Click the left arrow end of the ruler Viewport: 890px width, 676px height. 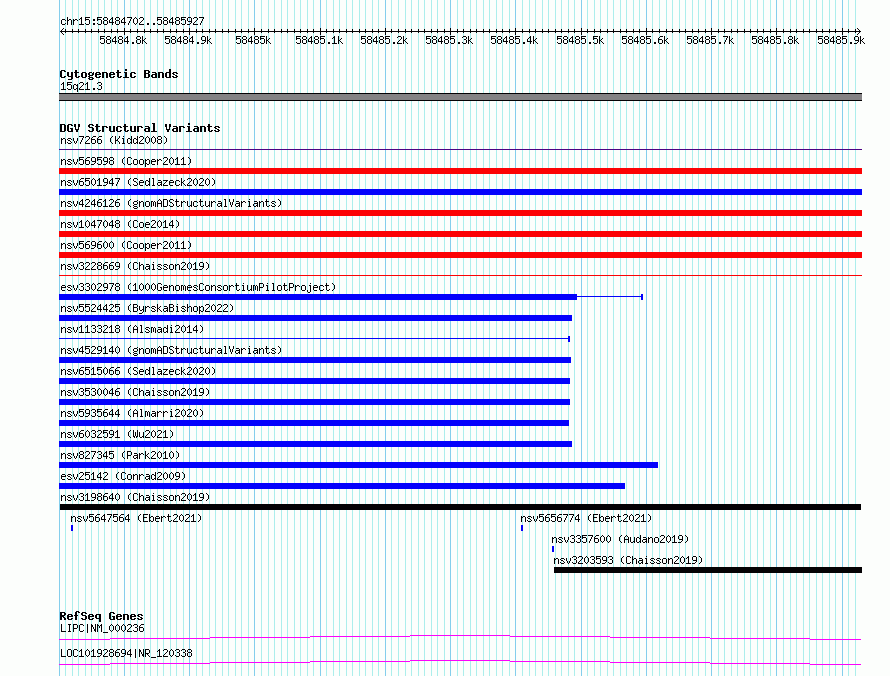tap(62, 31)
